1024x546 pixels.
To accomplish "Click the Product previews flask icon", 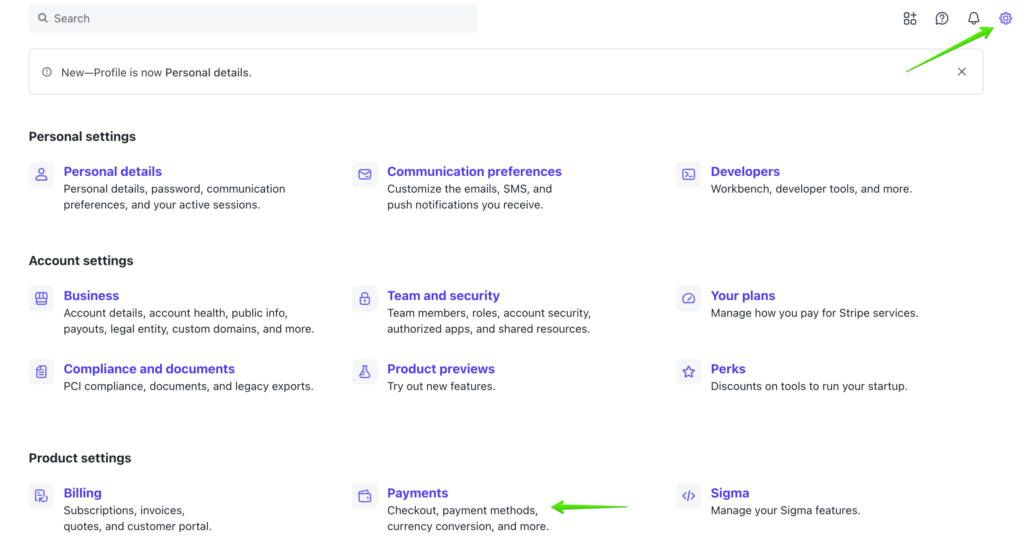I will coord(365,371).
